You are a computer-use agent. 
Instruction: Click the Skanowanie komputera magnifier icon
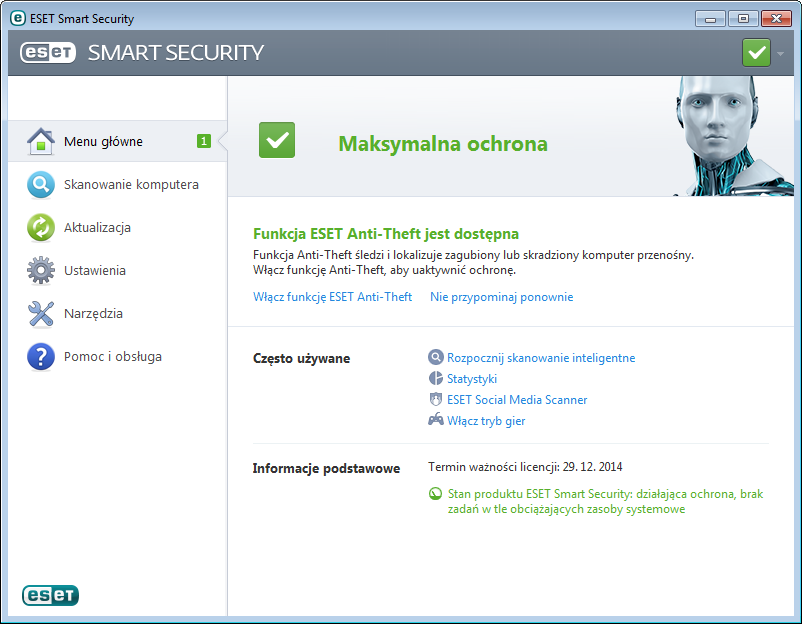coord(41,185)
